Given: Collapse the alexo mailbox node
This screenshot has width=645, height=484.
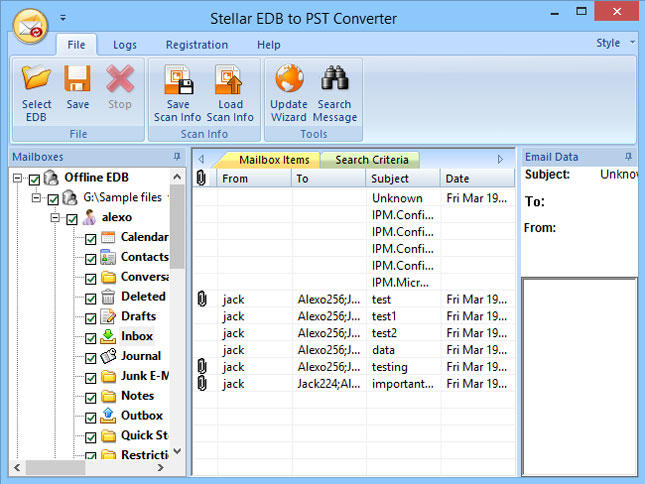Looking at the screenshot, I should tap(55, 218).
